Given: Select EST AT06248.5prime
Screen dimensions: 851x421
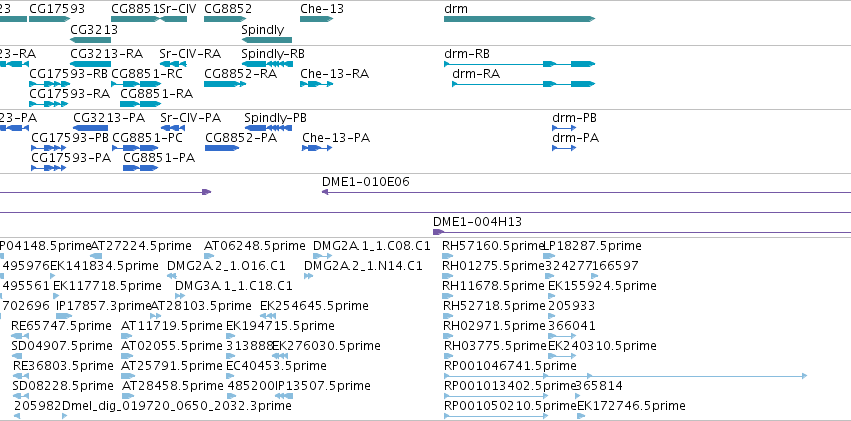Looking at the screenshot, I should [255, 246].
